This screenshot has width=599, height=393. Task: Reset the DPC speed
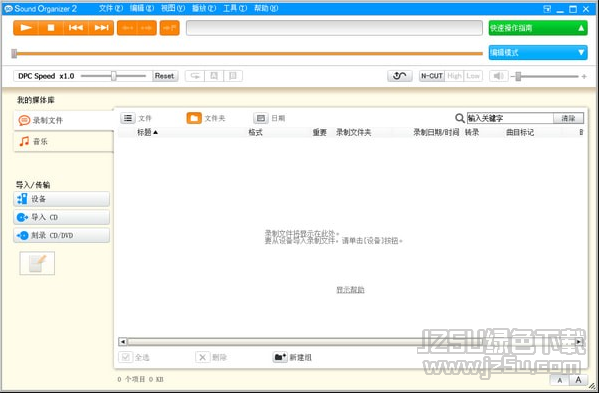(164, 76)
